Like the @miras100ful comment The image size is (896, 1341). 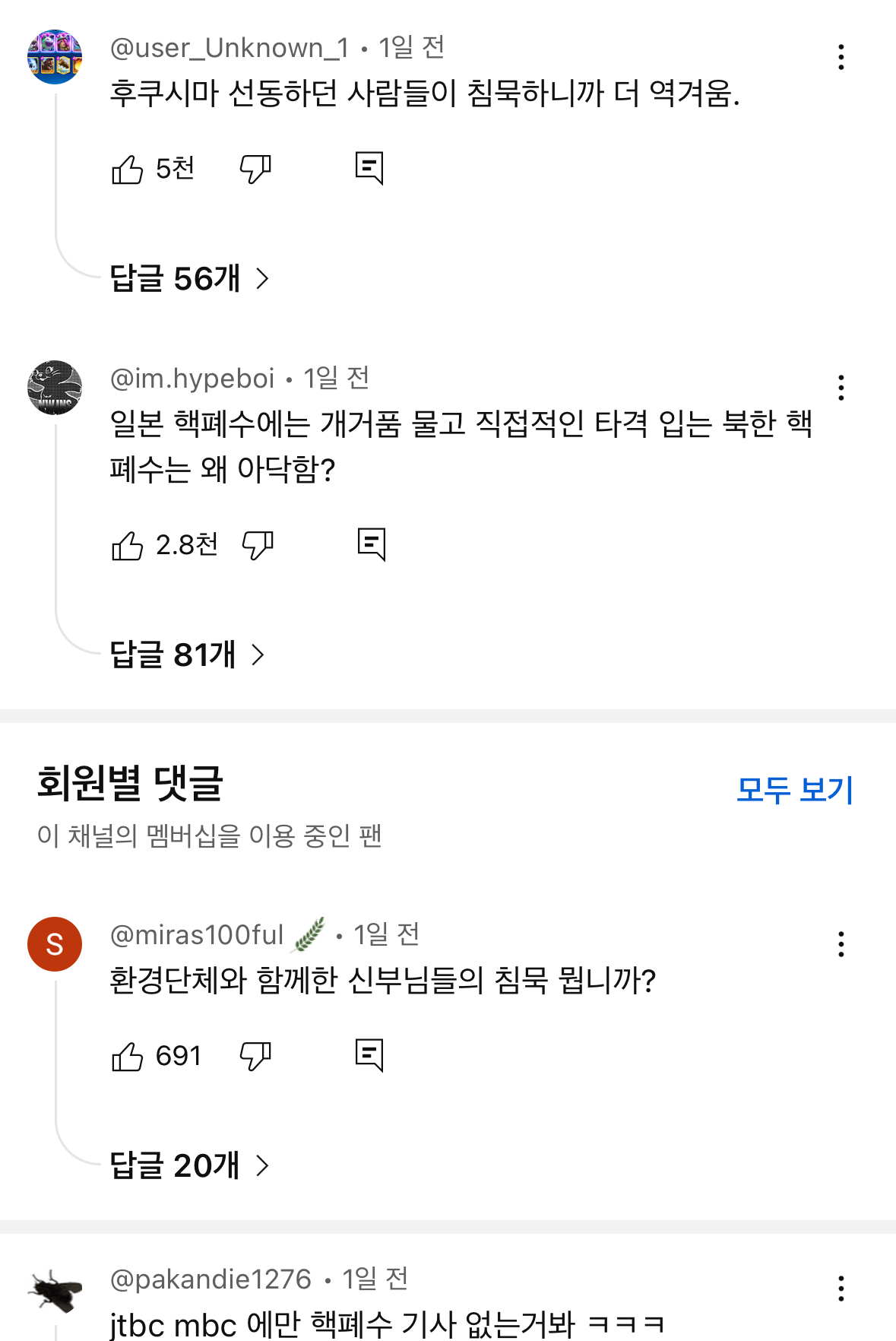(128, 1056)
